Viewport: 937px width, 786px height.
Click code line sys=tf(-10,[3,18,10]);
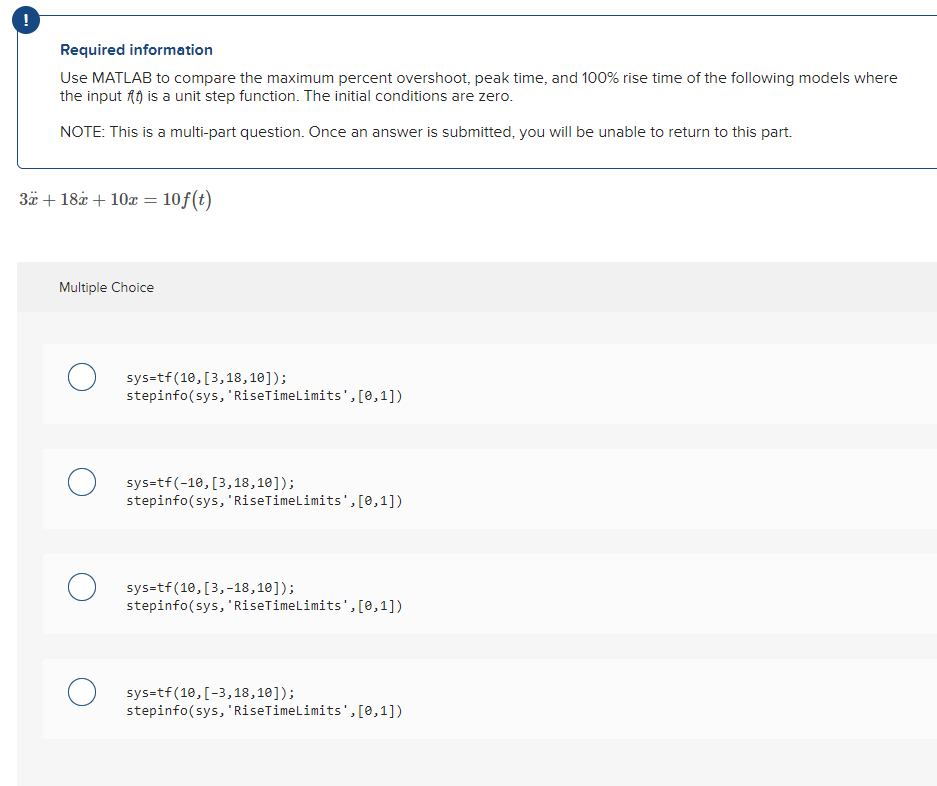210,483
